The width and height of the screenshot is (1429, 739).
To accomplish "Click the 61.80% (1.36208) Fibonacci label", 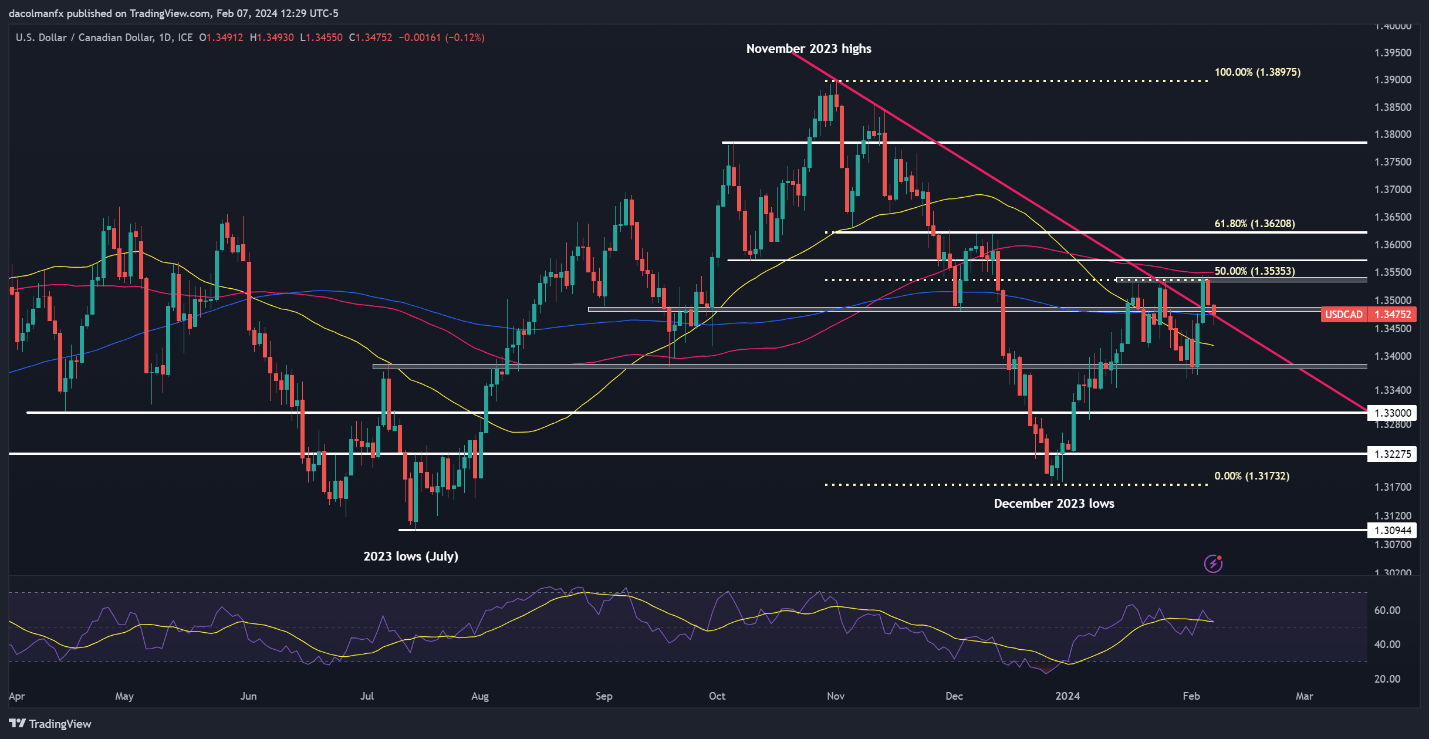I will (1254, 225).
